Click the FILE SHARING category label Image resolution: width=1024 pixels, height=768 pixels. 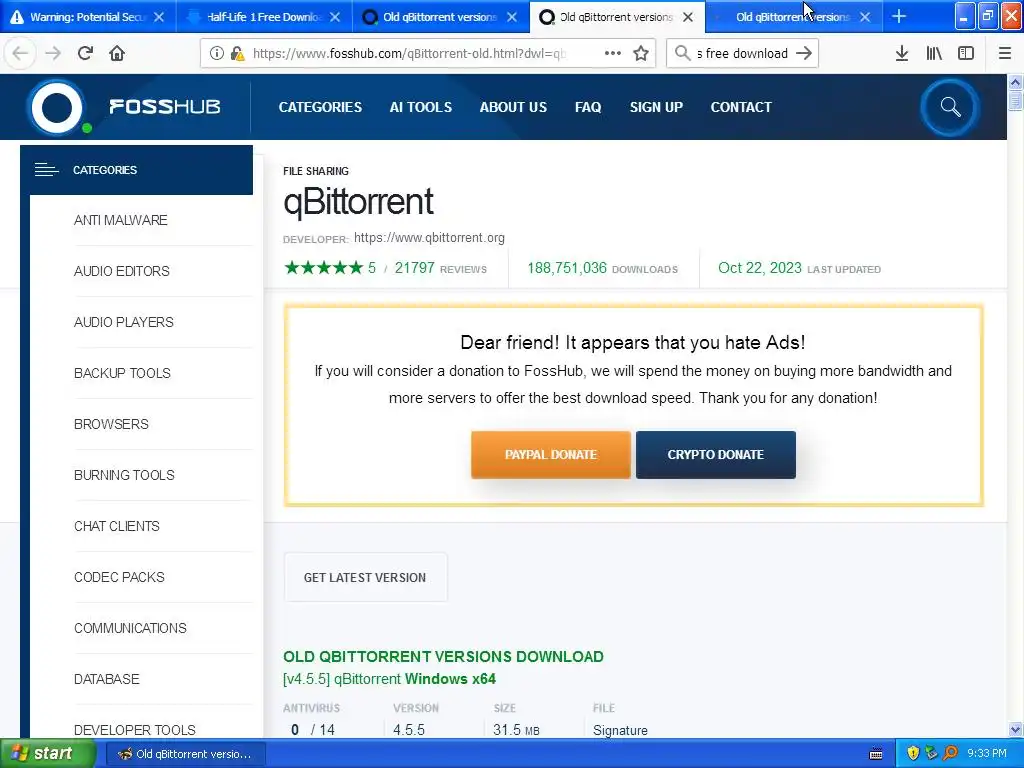pos(315,171)
